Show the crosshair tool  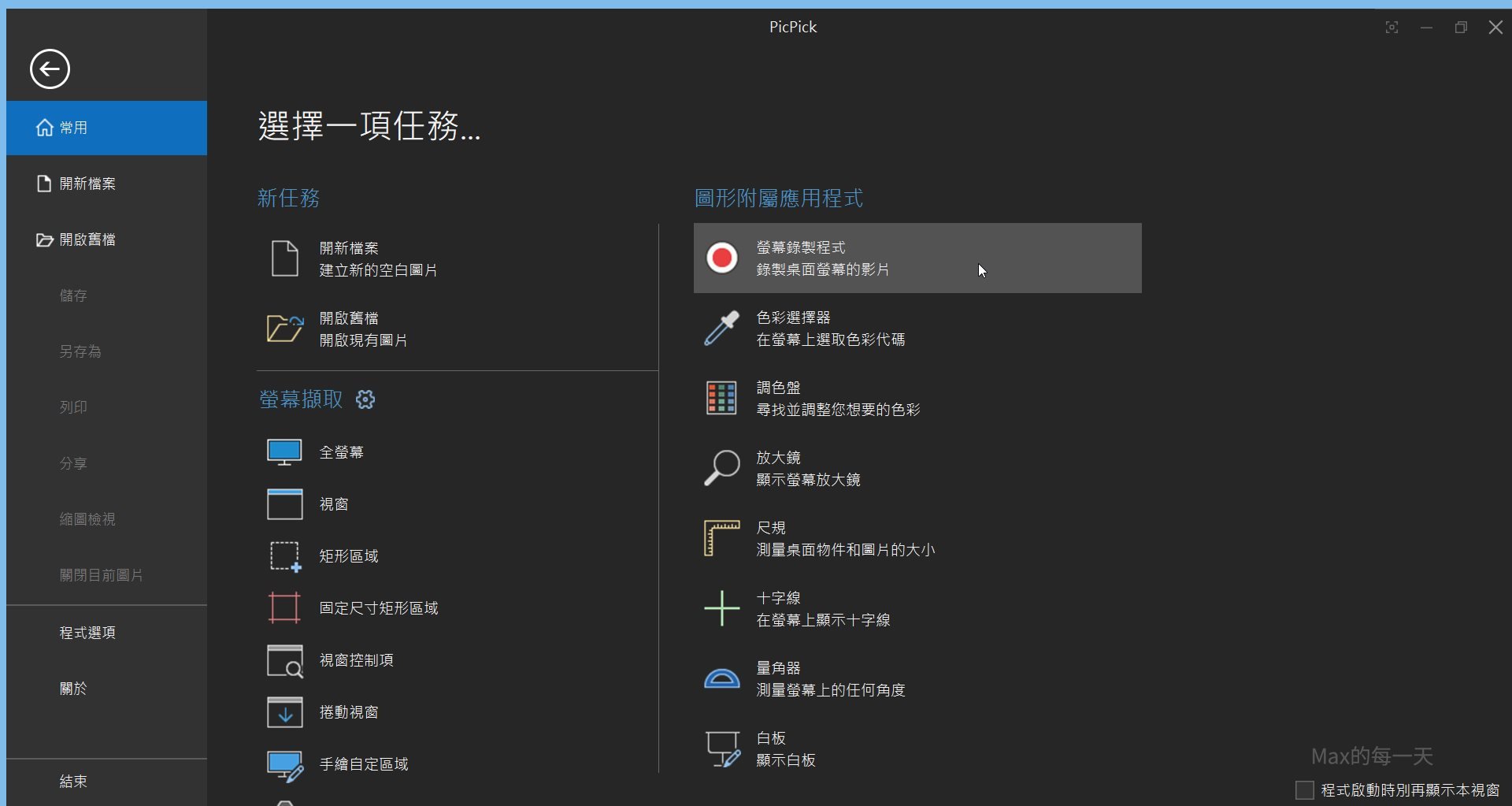point(780,608)
